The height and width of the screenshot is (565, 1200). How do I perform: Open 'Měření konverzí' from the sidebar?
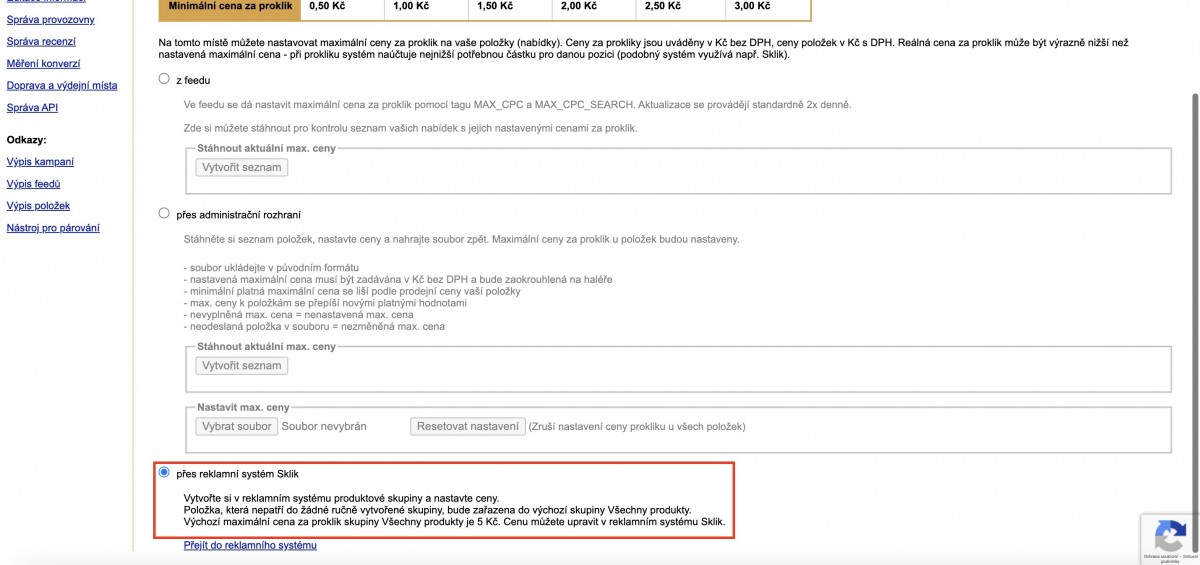(x=43, y=63)
